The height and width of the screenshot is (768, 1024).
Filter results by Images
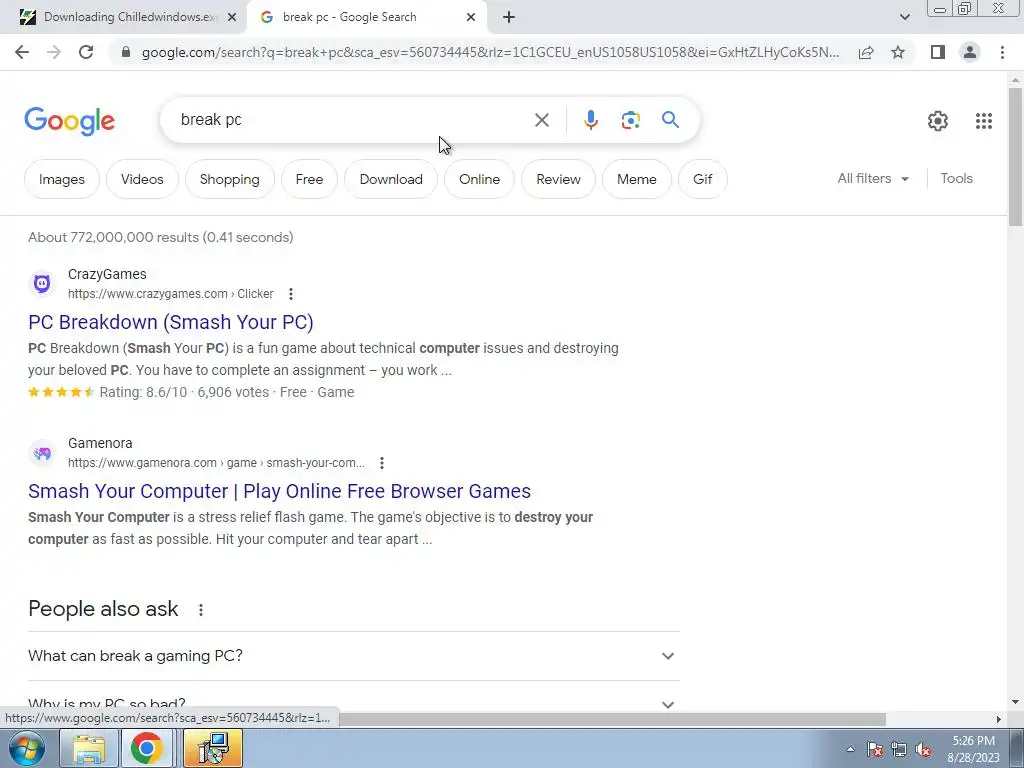coord(61,179)
